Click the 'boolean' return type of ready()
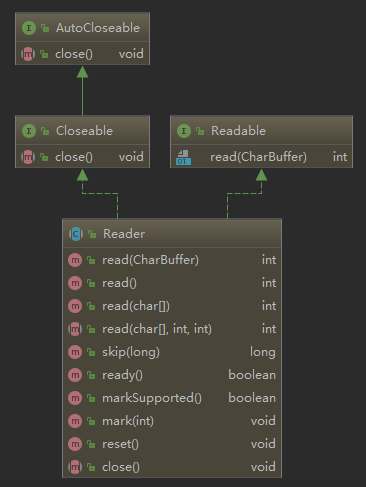Viewport: 366px width, 487px height. [x=252, y=375]
